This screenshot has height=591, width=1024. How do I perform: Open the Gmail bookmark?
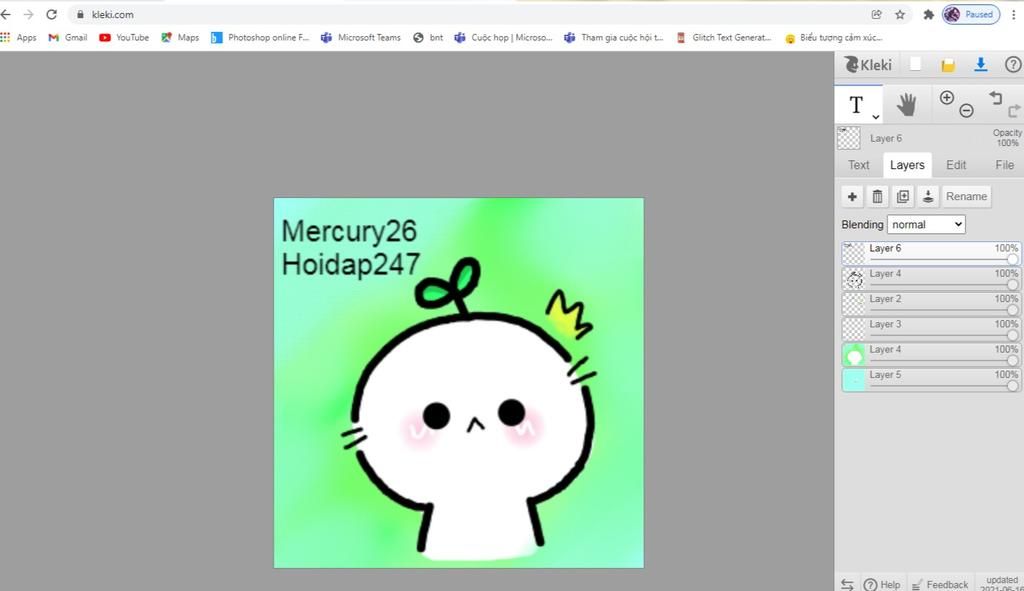tap(68, 38)
